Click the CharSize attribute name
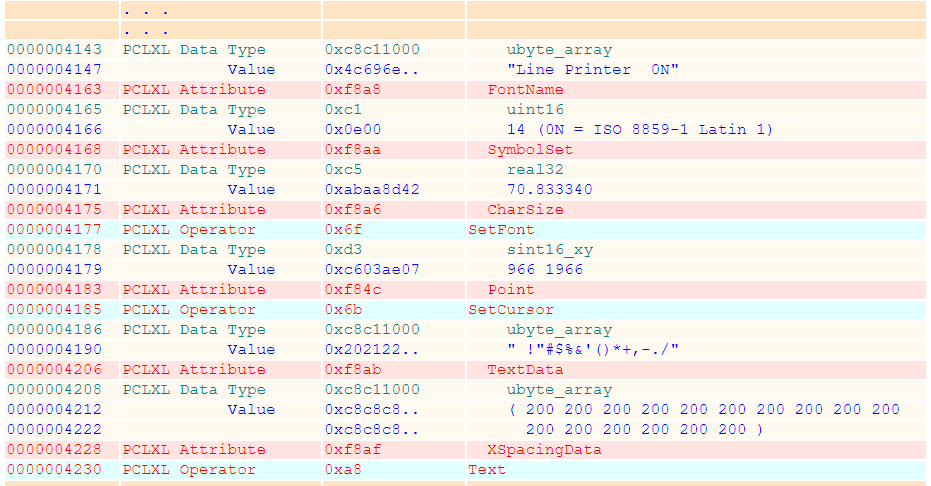 [525, 209]
